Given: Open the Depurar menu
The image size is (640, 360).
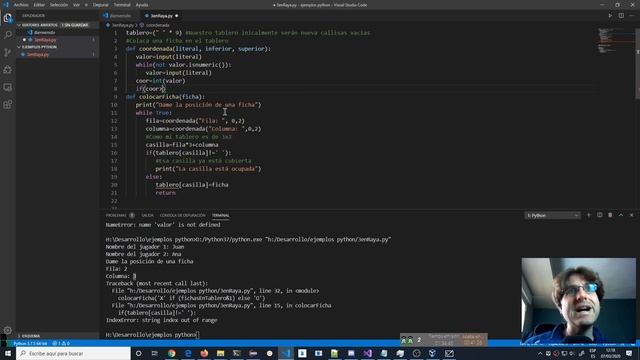Looking at the screenshot, I should 100,5.
